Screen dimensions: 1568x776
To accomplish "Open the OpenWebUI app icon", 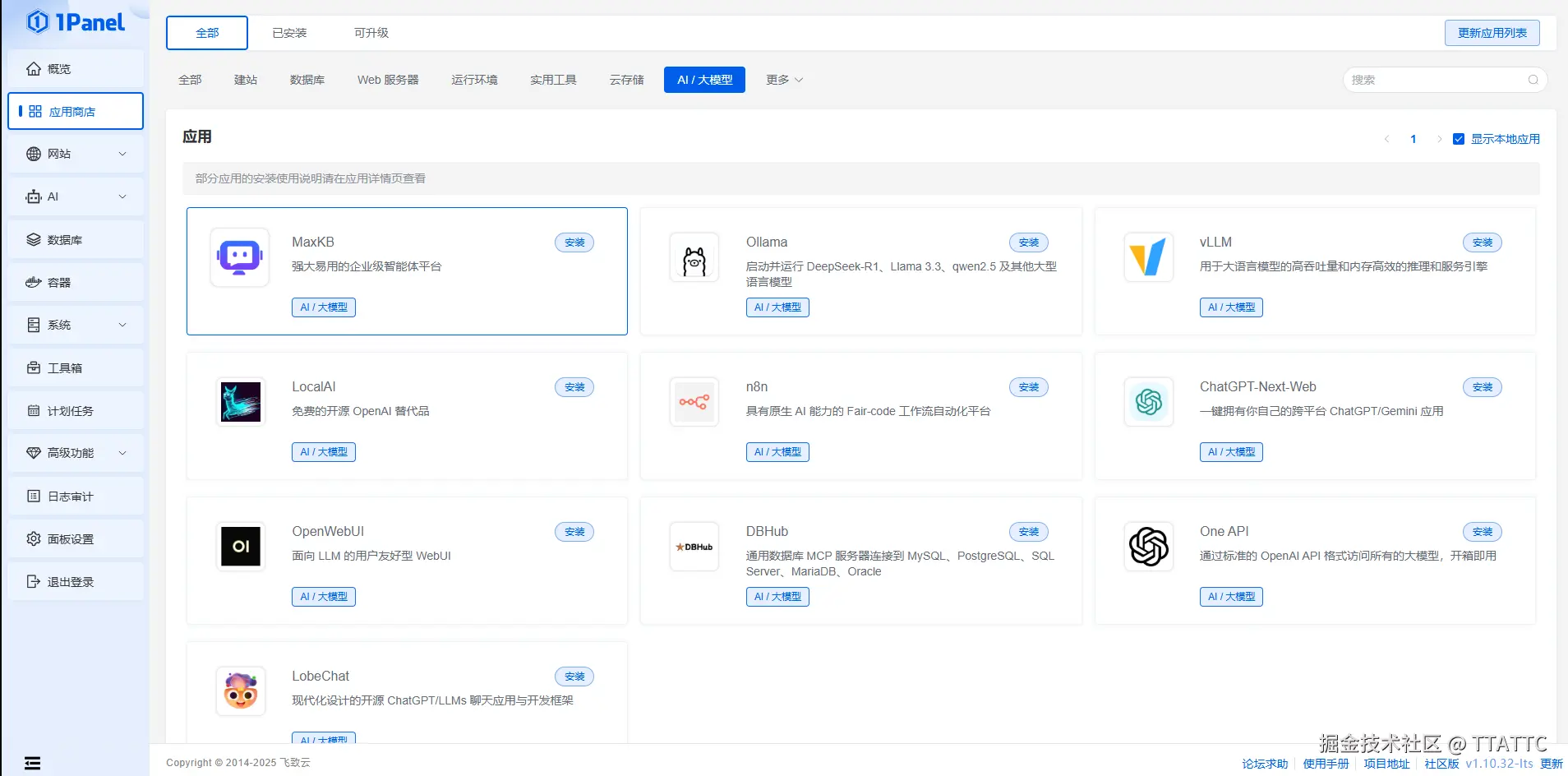I will point(241,547).
